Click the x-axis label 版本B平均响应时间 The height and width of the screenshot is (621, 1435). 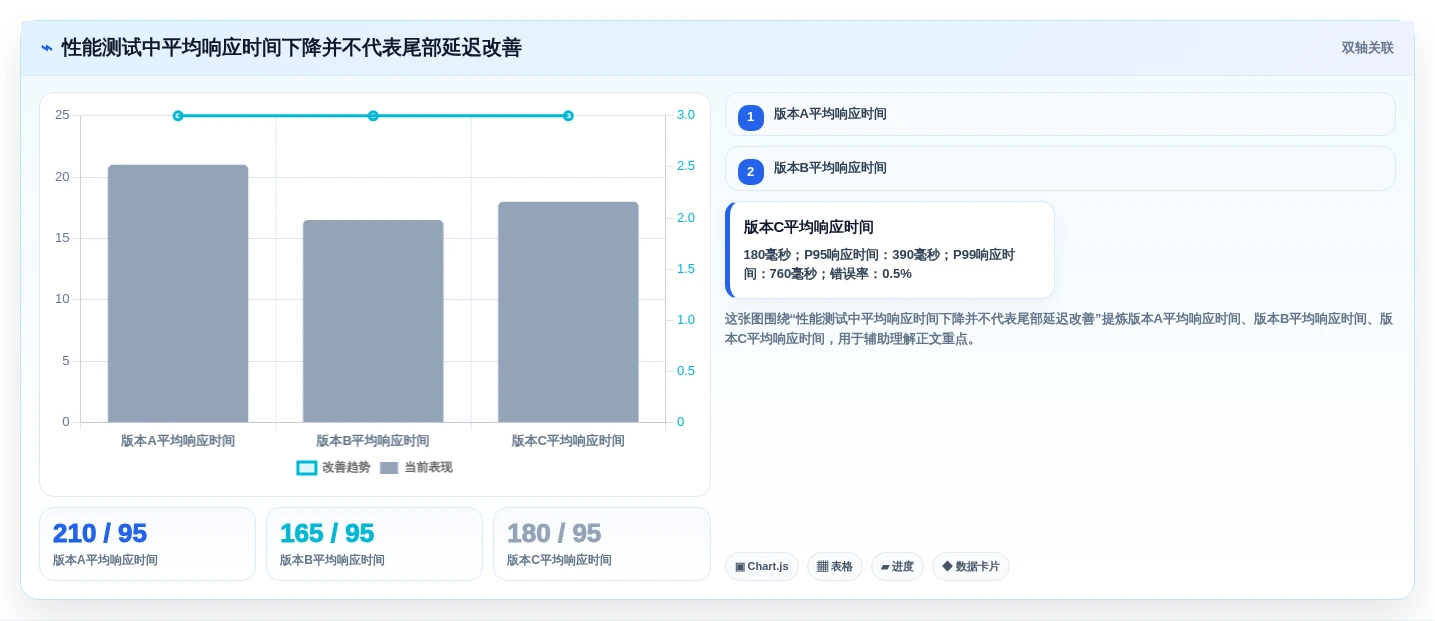click(x=373, y=440)
